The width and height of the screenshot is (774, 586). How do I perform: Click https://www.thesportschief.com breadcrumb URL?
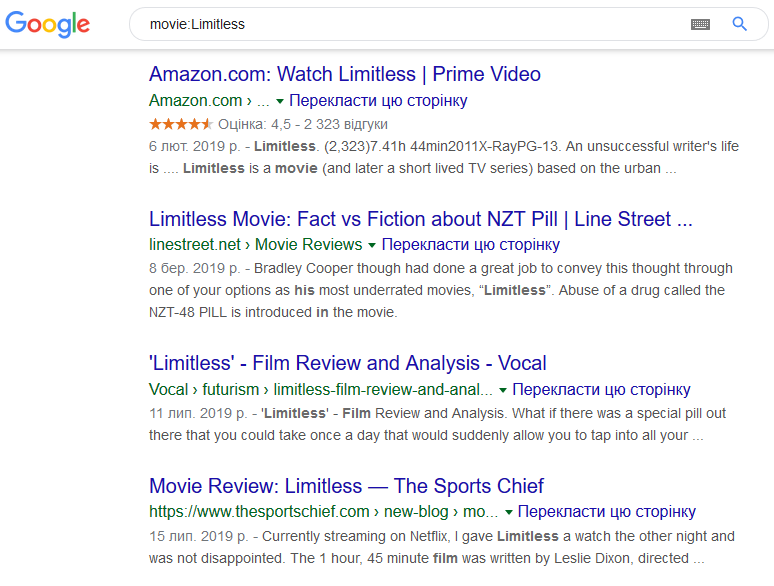click(x=323, y=511)
